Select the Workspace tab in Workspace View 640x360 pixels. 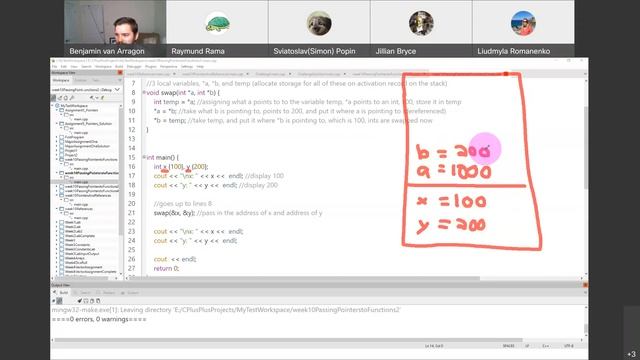[x=61, y=80]
